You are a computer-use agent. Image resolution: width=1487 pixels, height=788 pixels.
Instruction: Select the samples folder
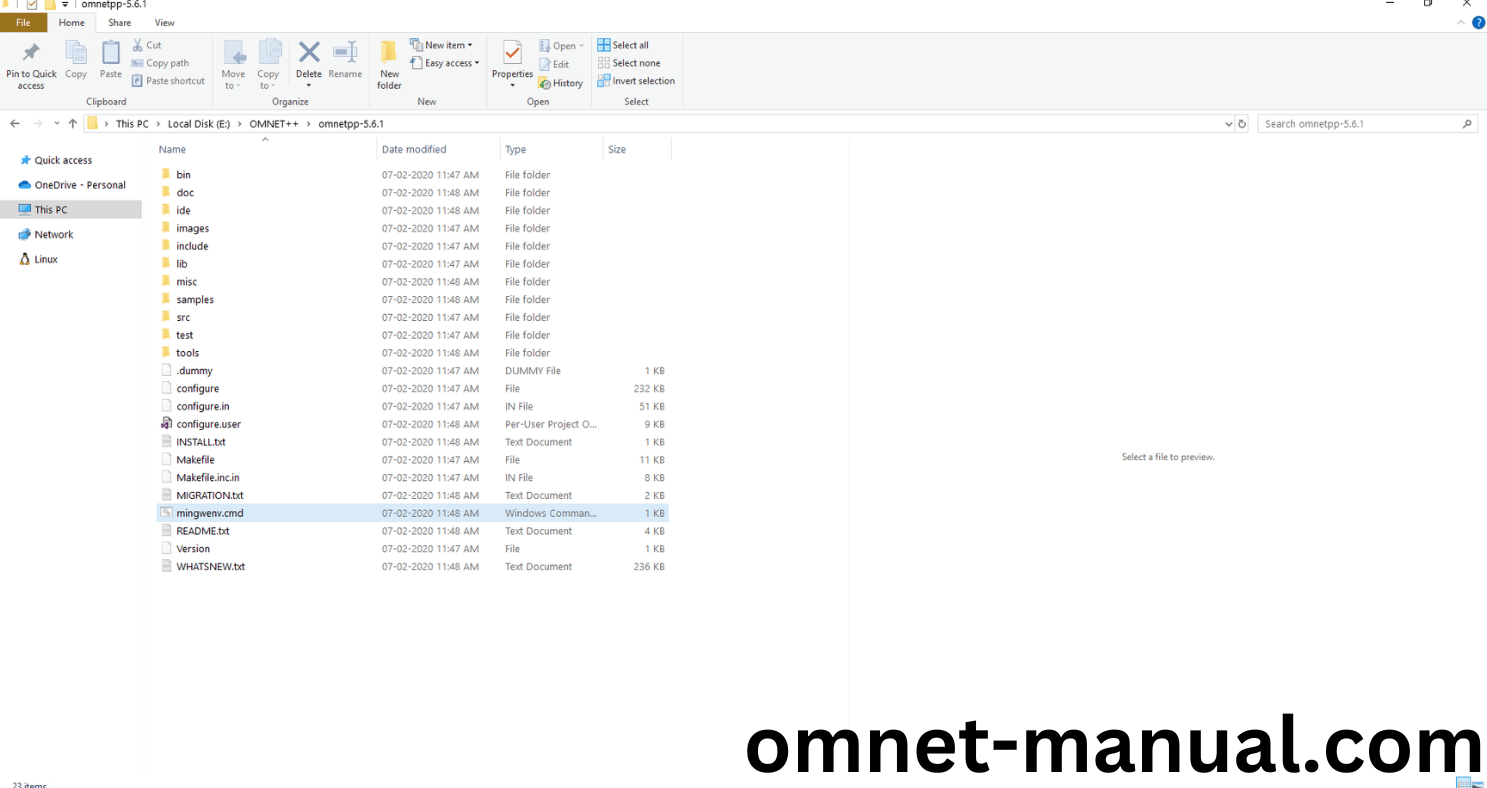click(195, 300)
